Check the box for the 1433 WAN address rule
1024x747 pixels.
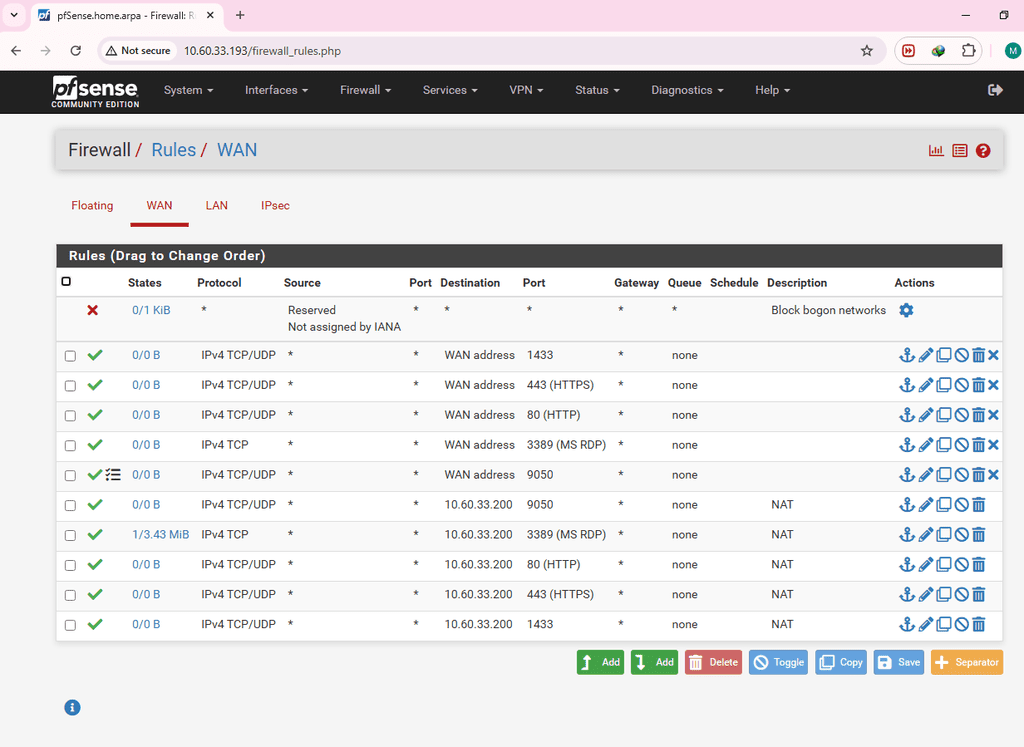point(70,356)
